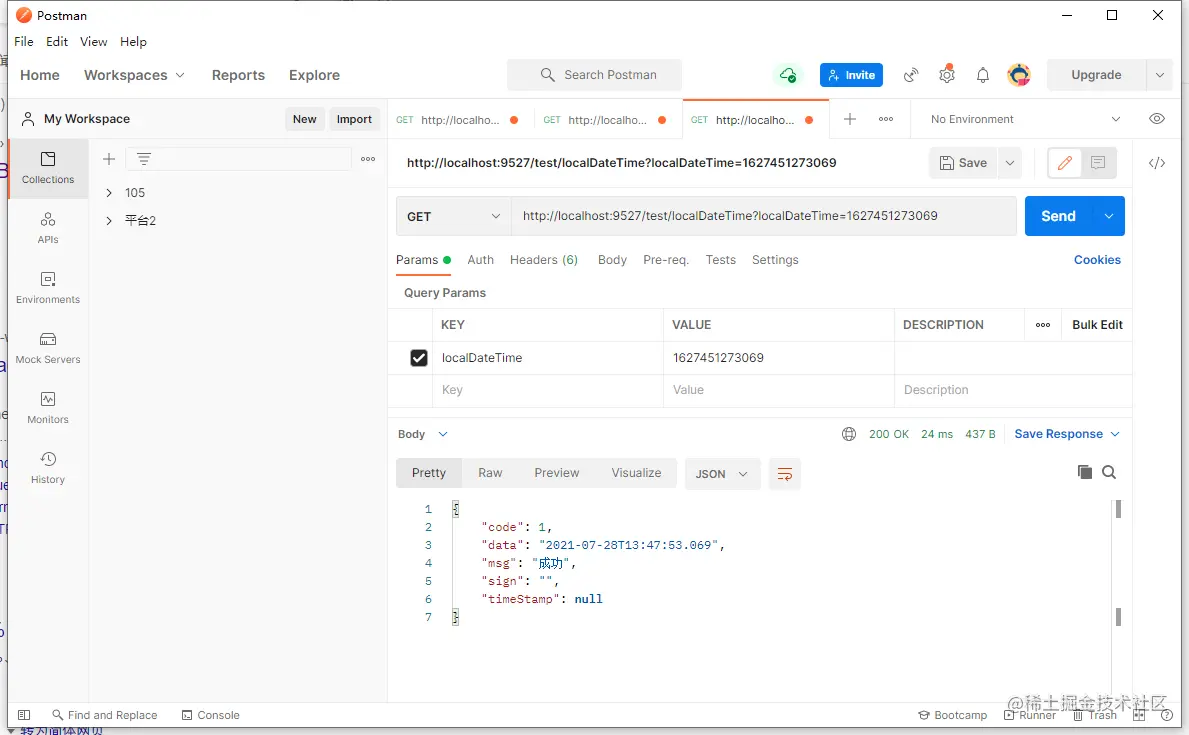1189x735 pixels.
Task: Click the user avatar icon
Action: pyautogui.click(x=1018, y=74)
